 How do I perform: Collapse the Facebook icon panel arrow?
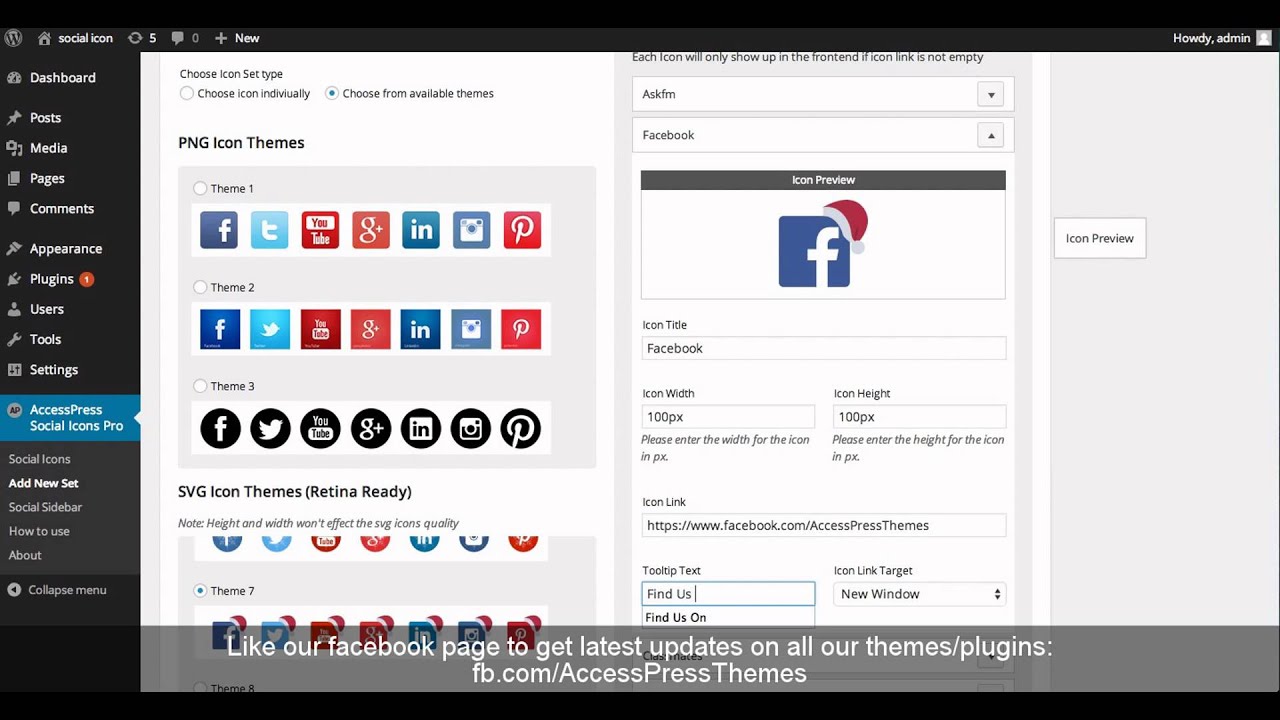pyautogui.click(x=991, y=135)
